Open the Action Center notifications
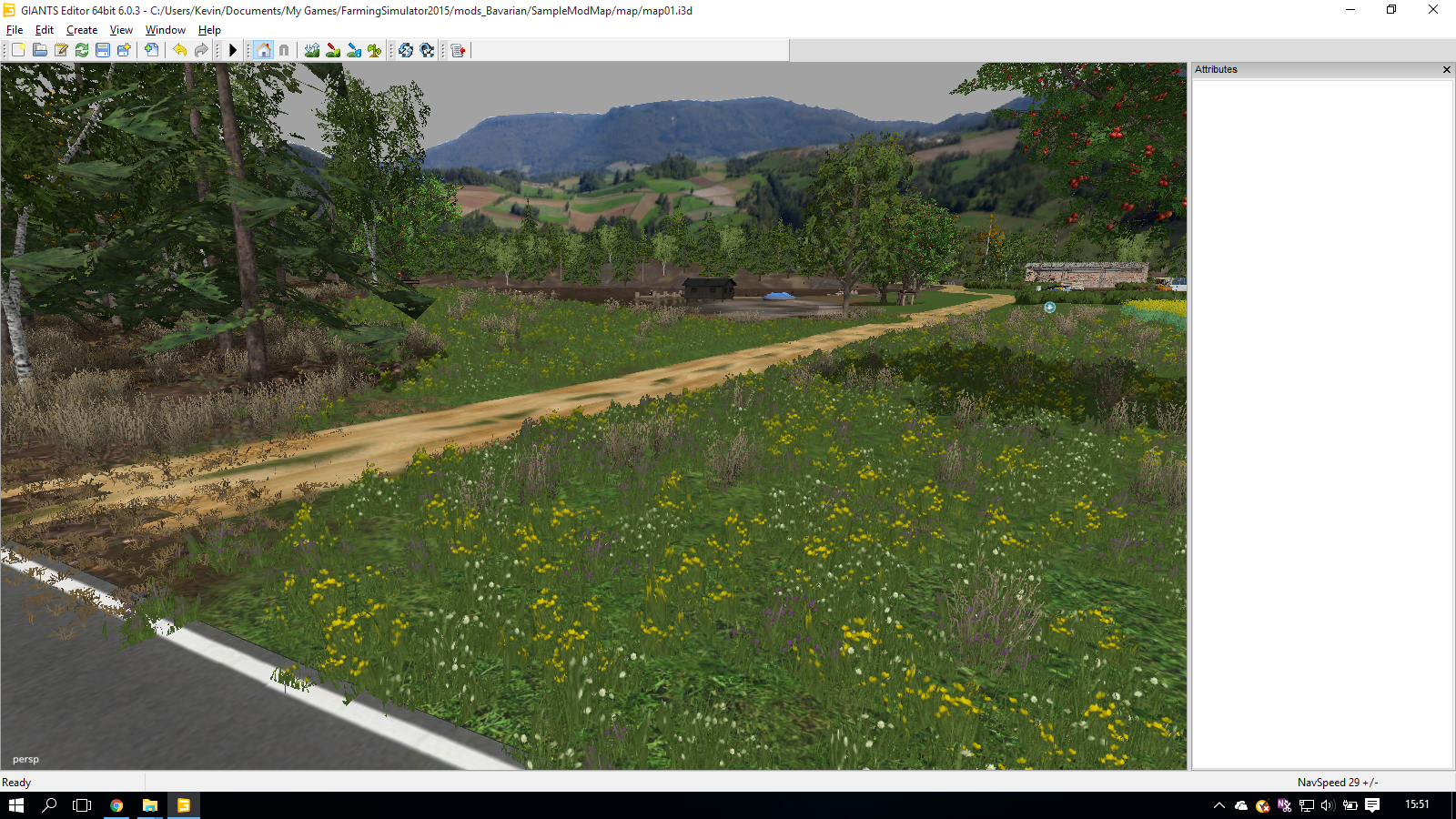The height and width of the screenshot is (819, 1456). [x=1372, y=805]
